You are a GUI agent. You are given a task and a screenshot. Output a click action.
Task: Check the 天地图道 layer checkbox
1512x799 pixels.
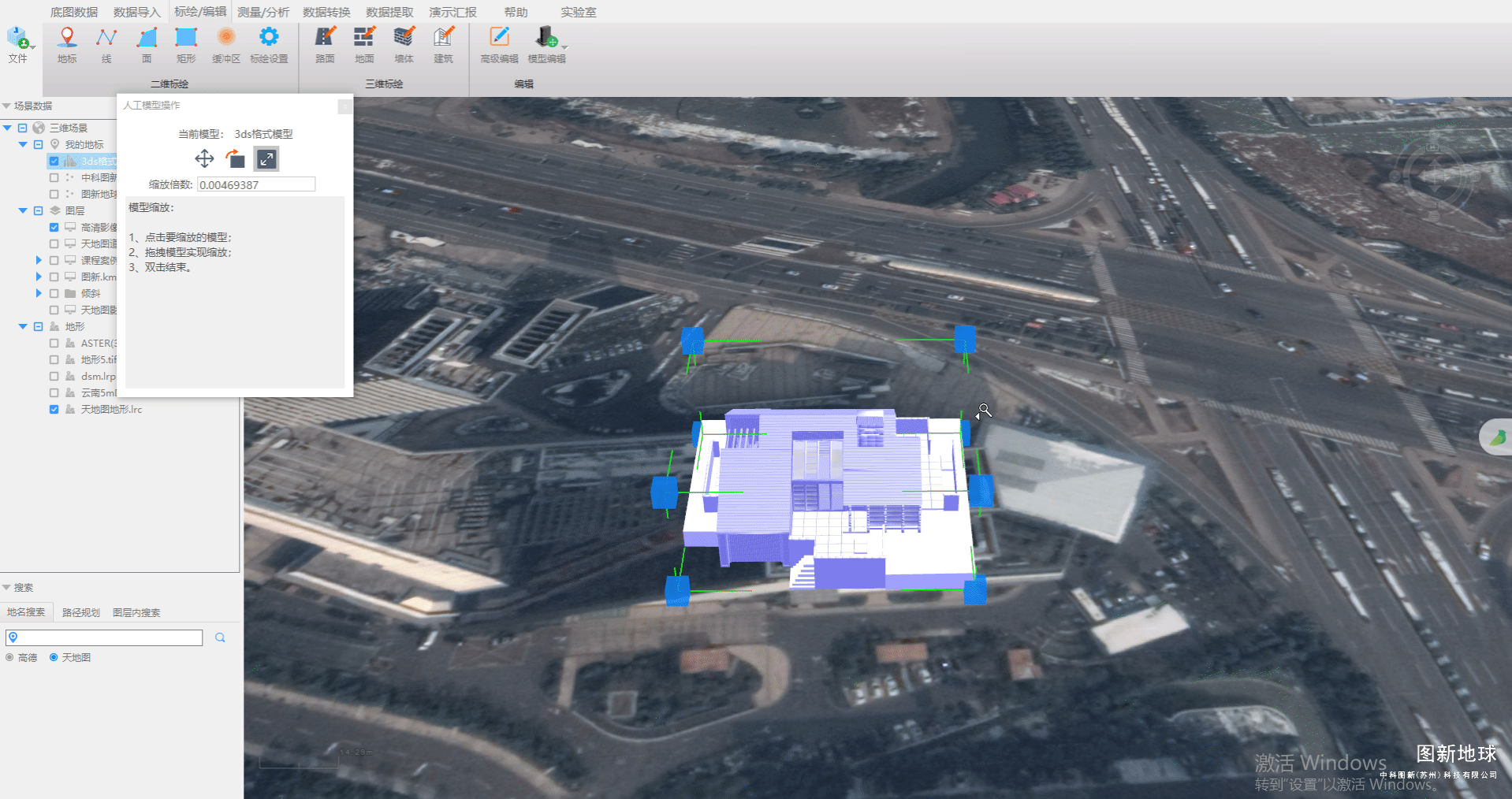[x=54, y=243]
